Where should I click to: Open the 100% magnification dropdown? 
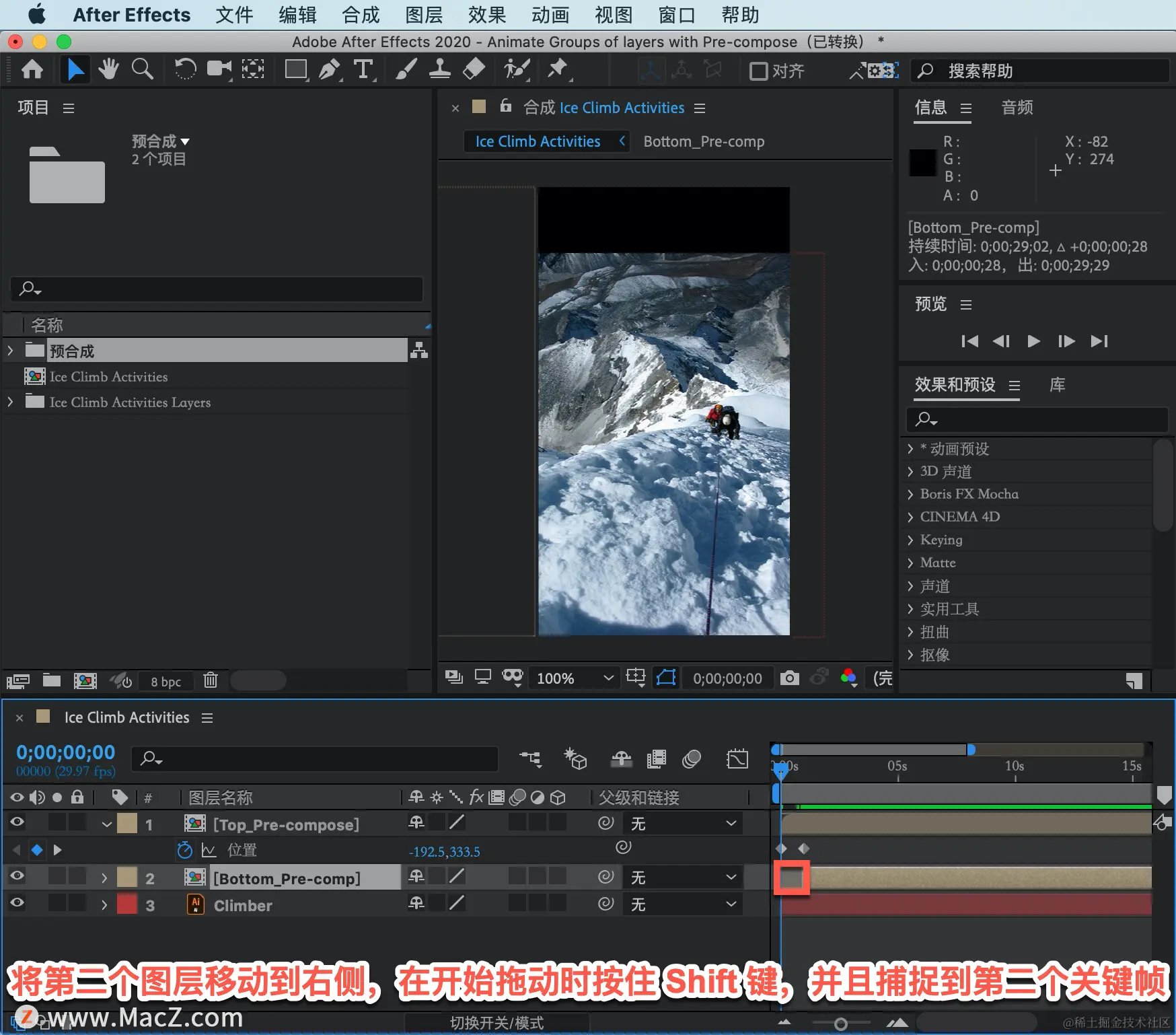tap(575, 678)
